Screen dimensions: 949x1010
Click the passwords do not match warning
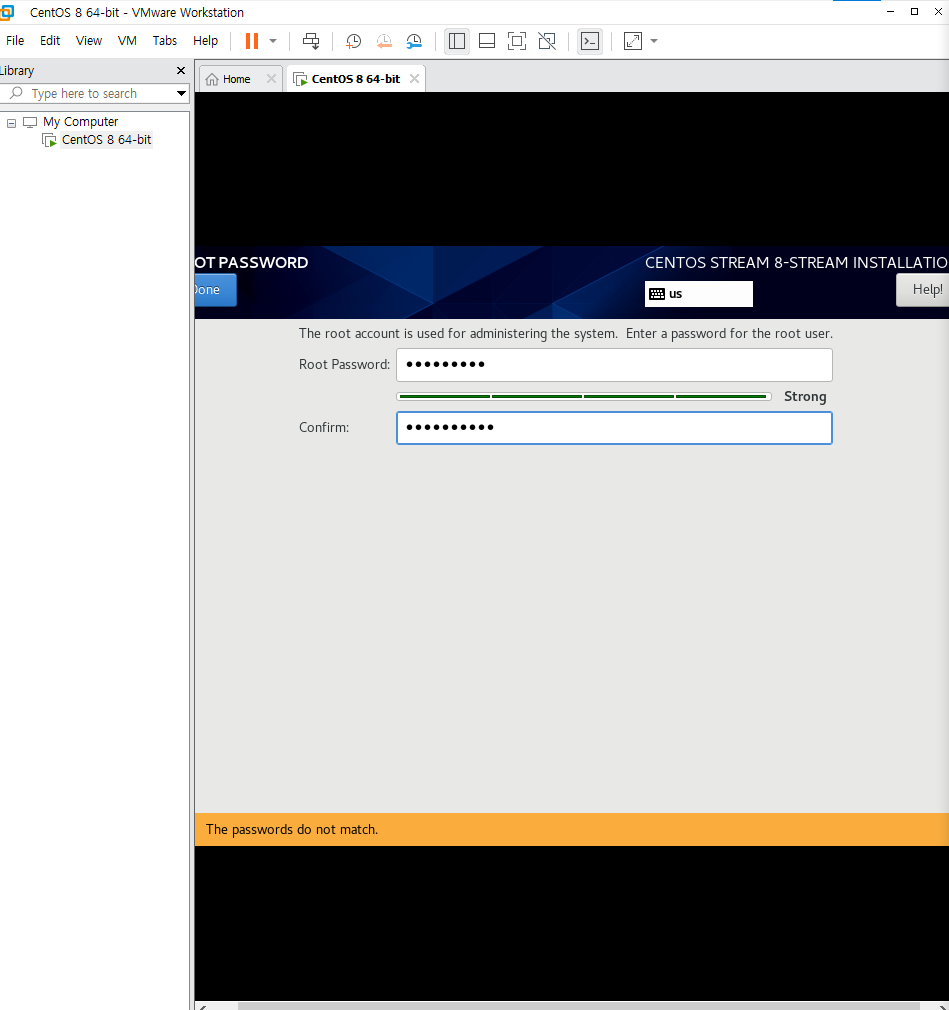(x=571, y=830)
